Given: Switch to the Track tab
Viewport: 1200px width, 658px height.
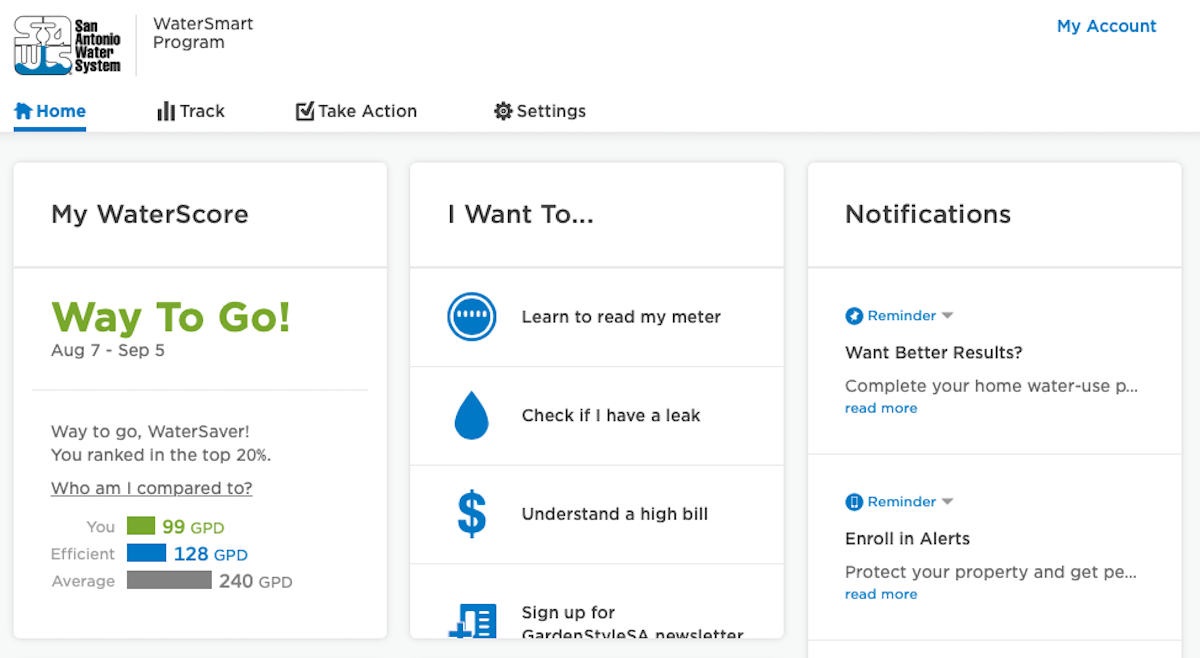Looking at the screenshot, I should click(191, 111).
